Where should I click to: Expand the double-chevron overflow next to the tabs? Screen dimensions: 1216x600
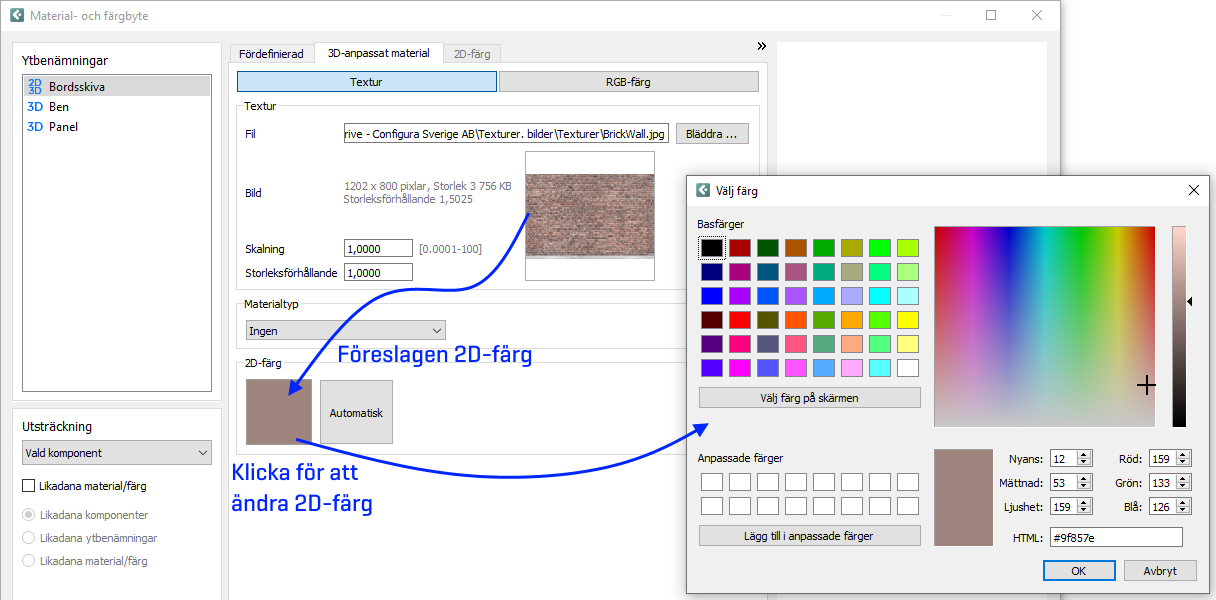[761, 46]
